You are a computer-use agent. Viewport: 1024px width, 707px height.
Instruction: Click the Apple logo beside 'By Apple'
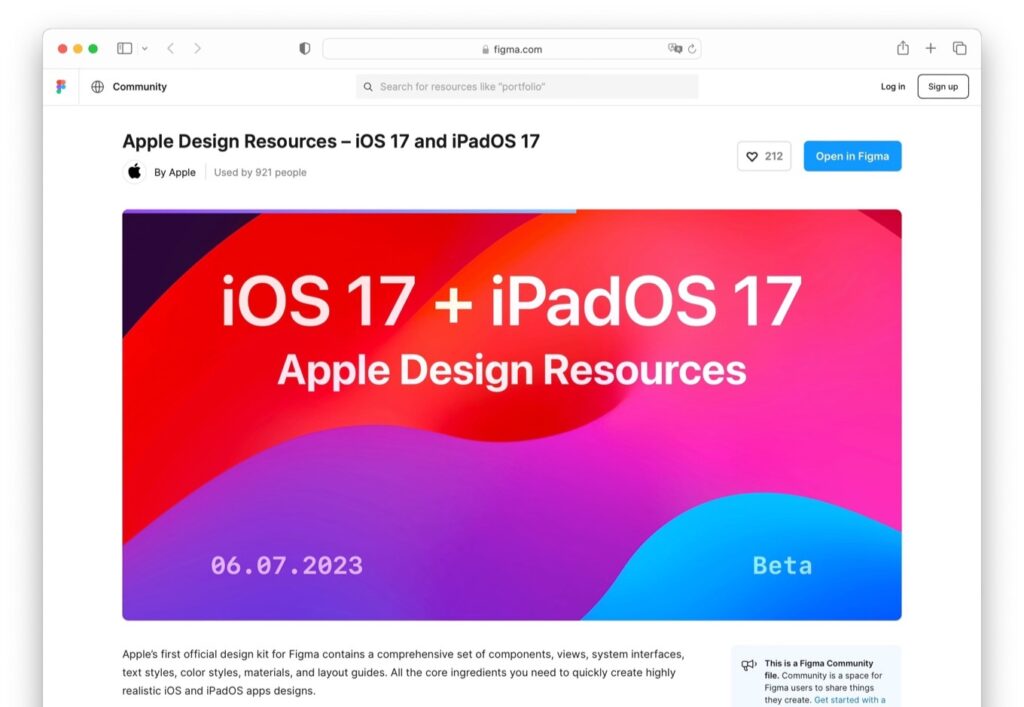pyautogui.click(x=134, y=171)
